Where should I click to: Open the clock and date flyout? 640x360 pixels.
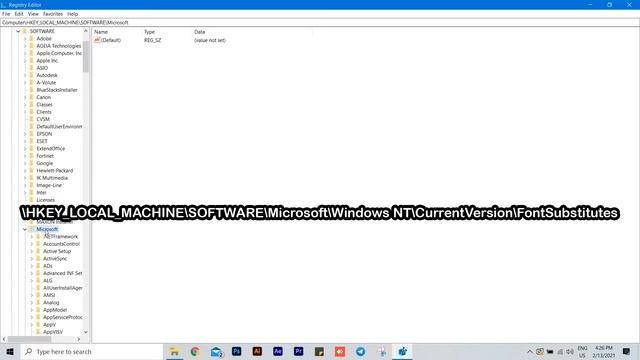[x=604, y=351]
